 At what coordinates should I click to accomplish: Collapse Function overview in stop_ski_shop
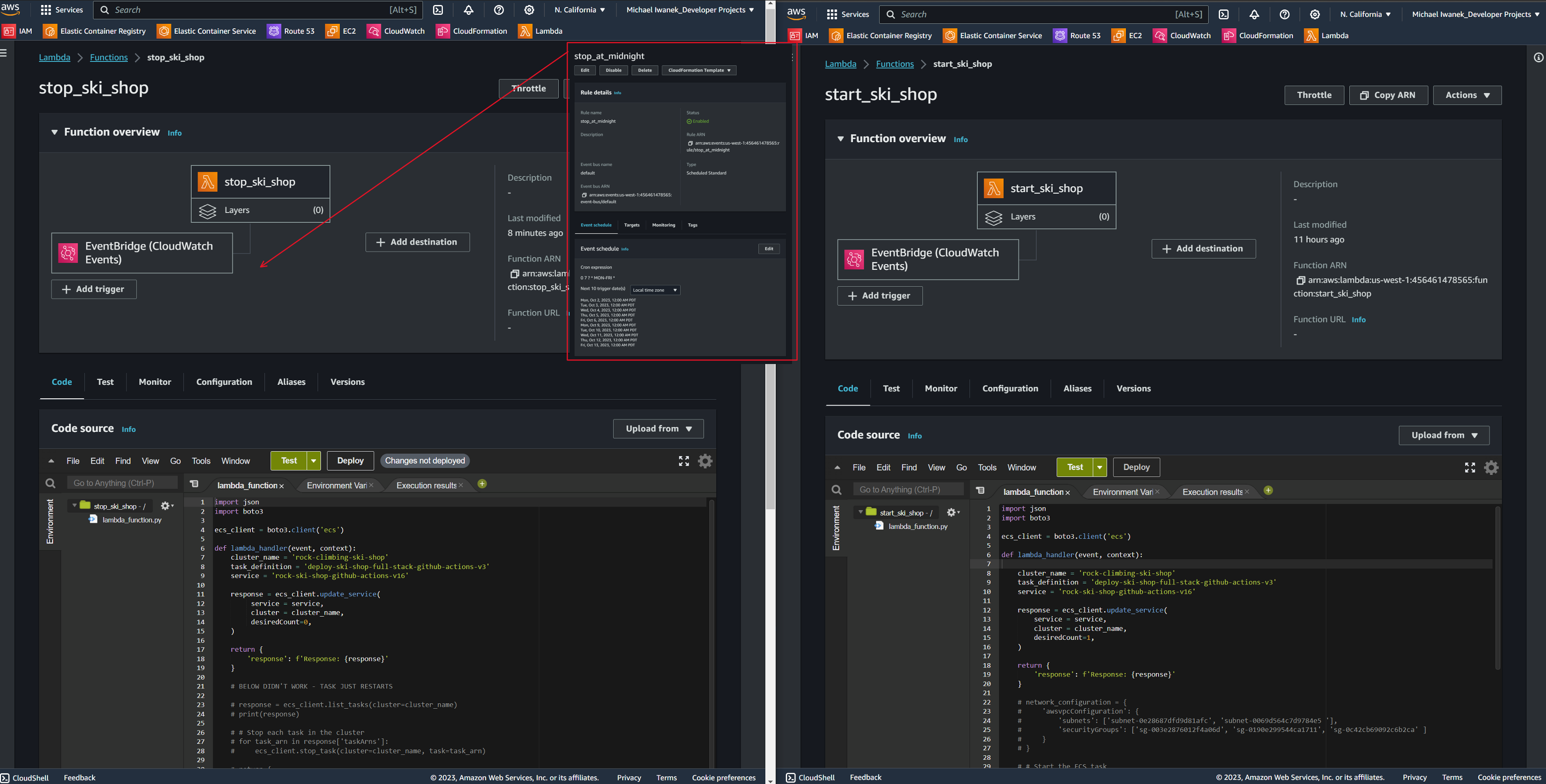tap(54, 132)
